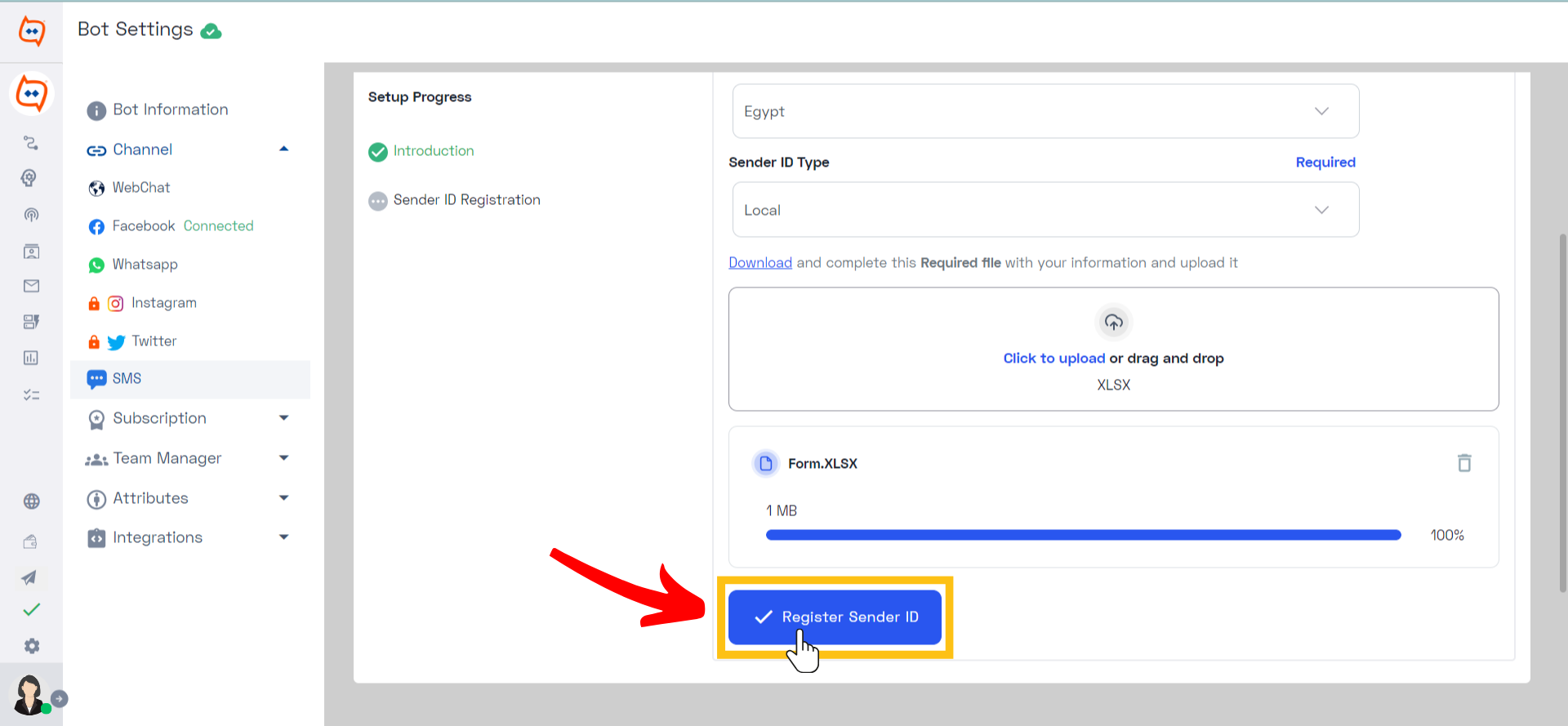Click the '100%' upload percentage
1568x726 pixels.
tap(1447, 536)
